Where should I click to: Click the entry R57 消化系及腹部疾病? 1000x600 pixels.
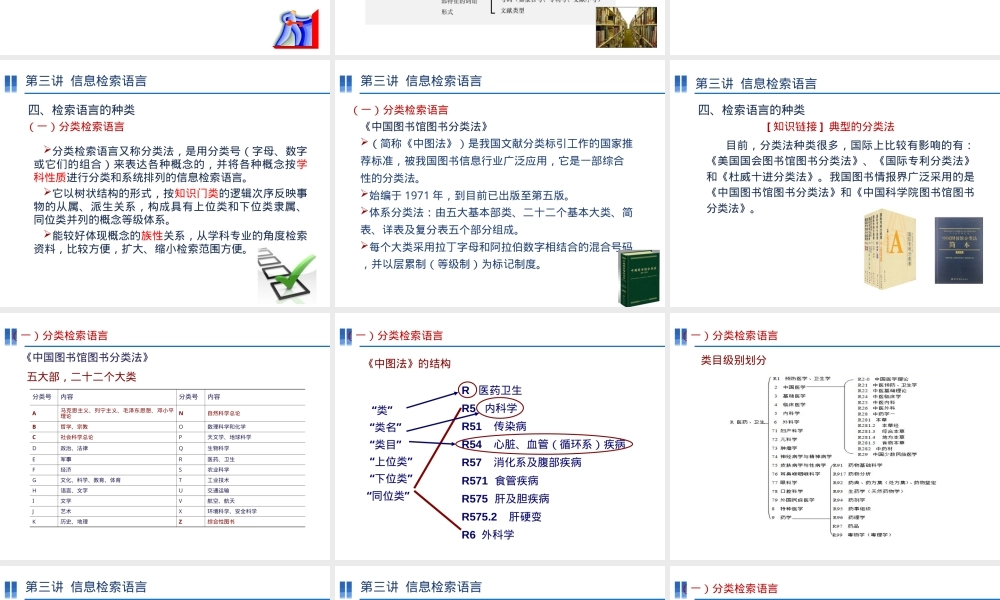tap(521, 462)
